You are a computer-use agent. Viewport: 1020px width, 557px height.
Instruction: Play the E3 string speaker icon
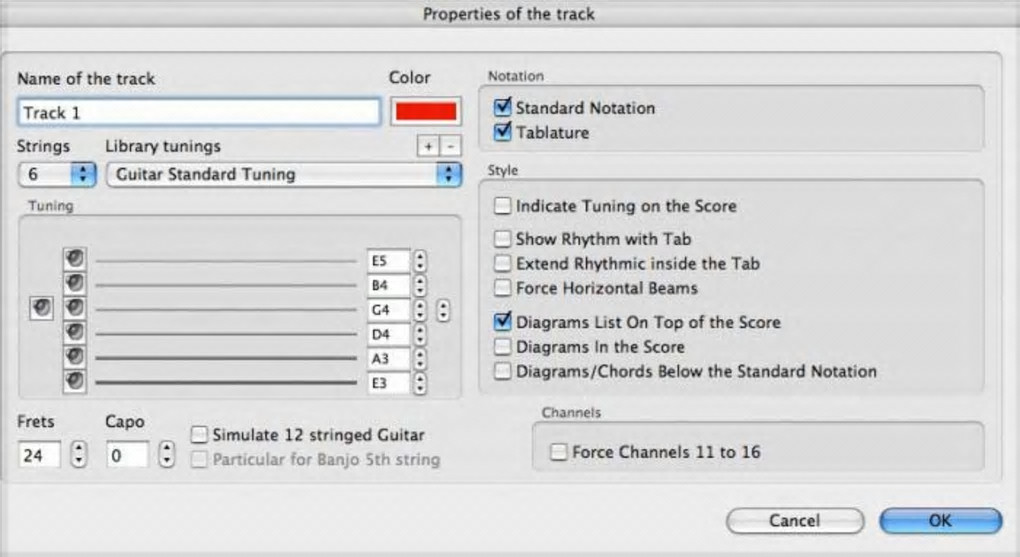[x=75, y=381]
